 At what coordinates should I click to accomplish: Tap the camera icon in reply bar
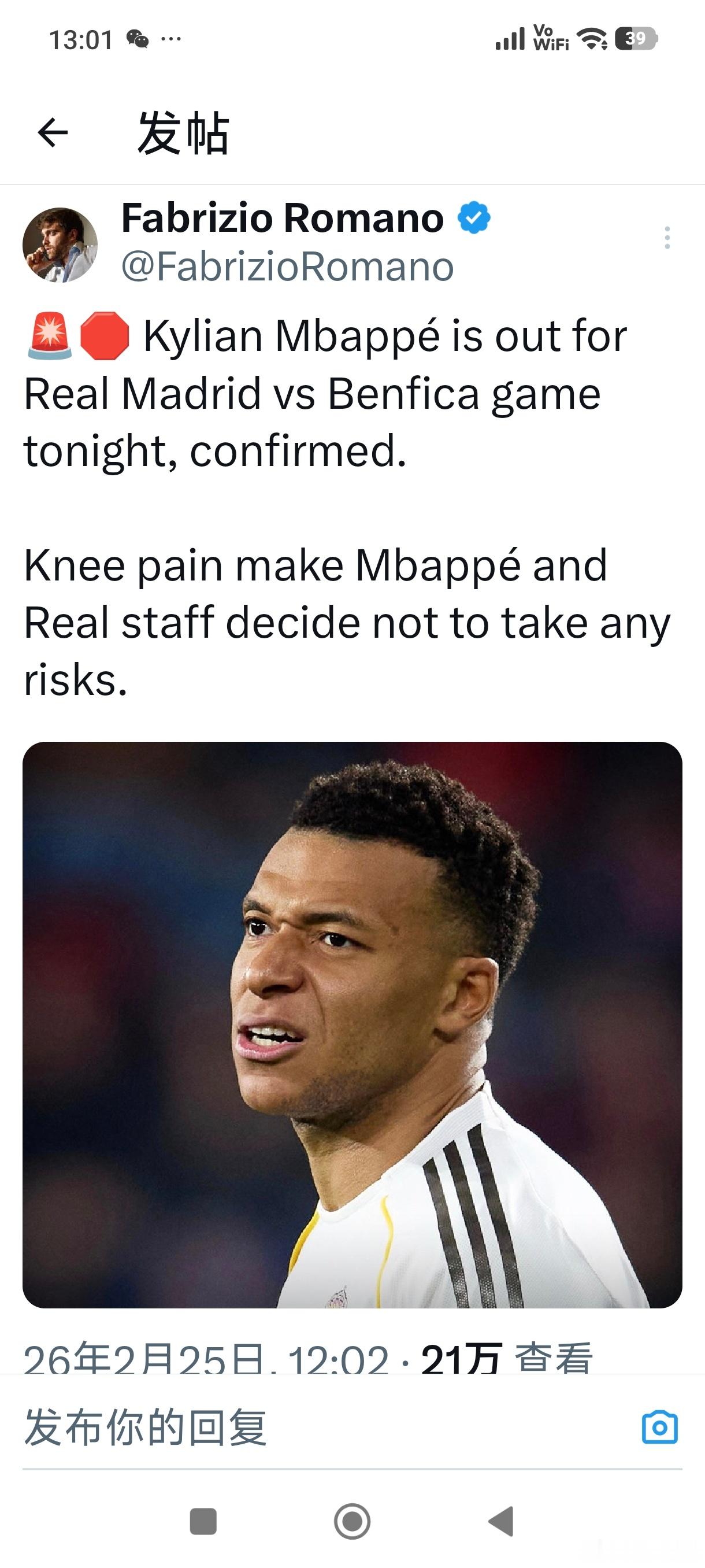pyautogui.click(x=659, y=1427)
